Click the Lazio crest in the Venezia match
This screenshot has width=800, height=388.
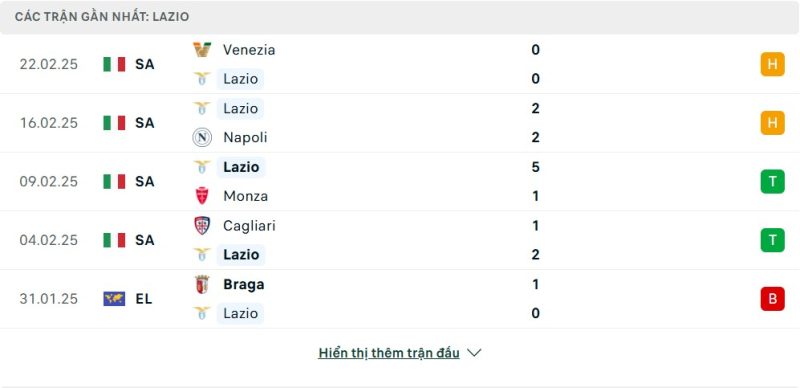202,79
